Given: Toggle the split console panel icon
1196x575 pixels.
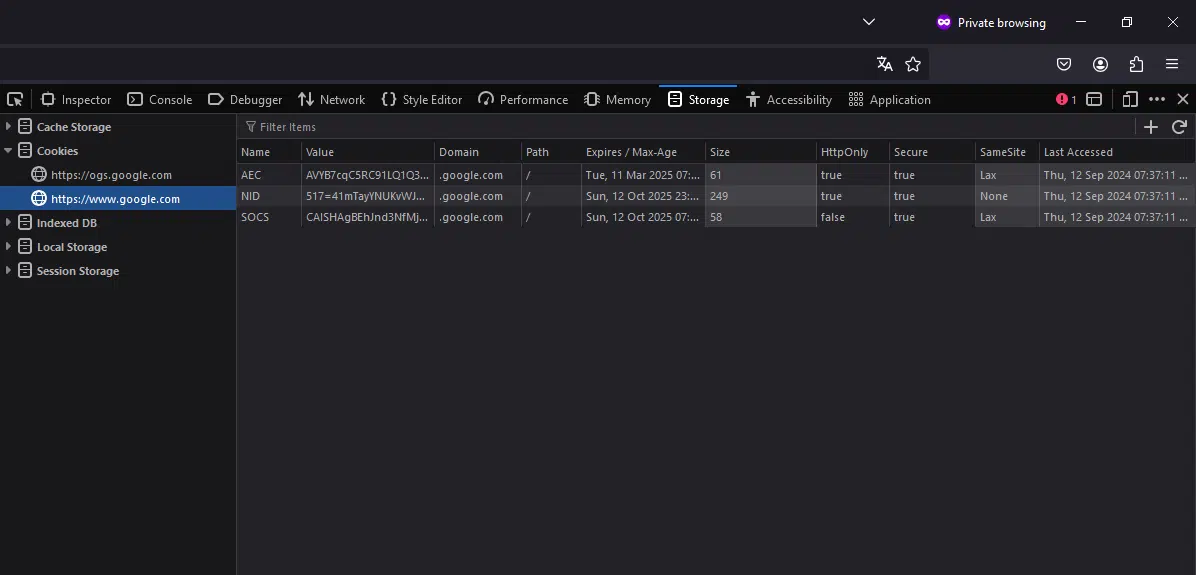Looking at the screenshot, I should click(x=1094, y=99).
